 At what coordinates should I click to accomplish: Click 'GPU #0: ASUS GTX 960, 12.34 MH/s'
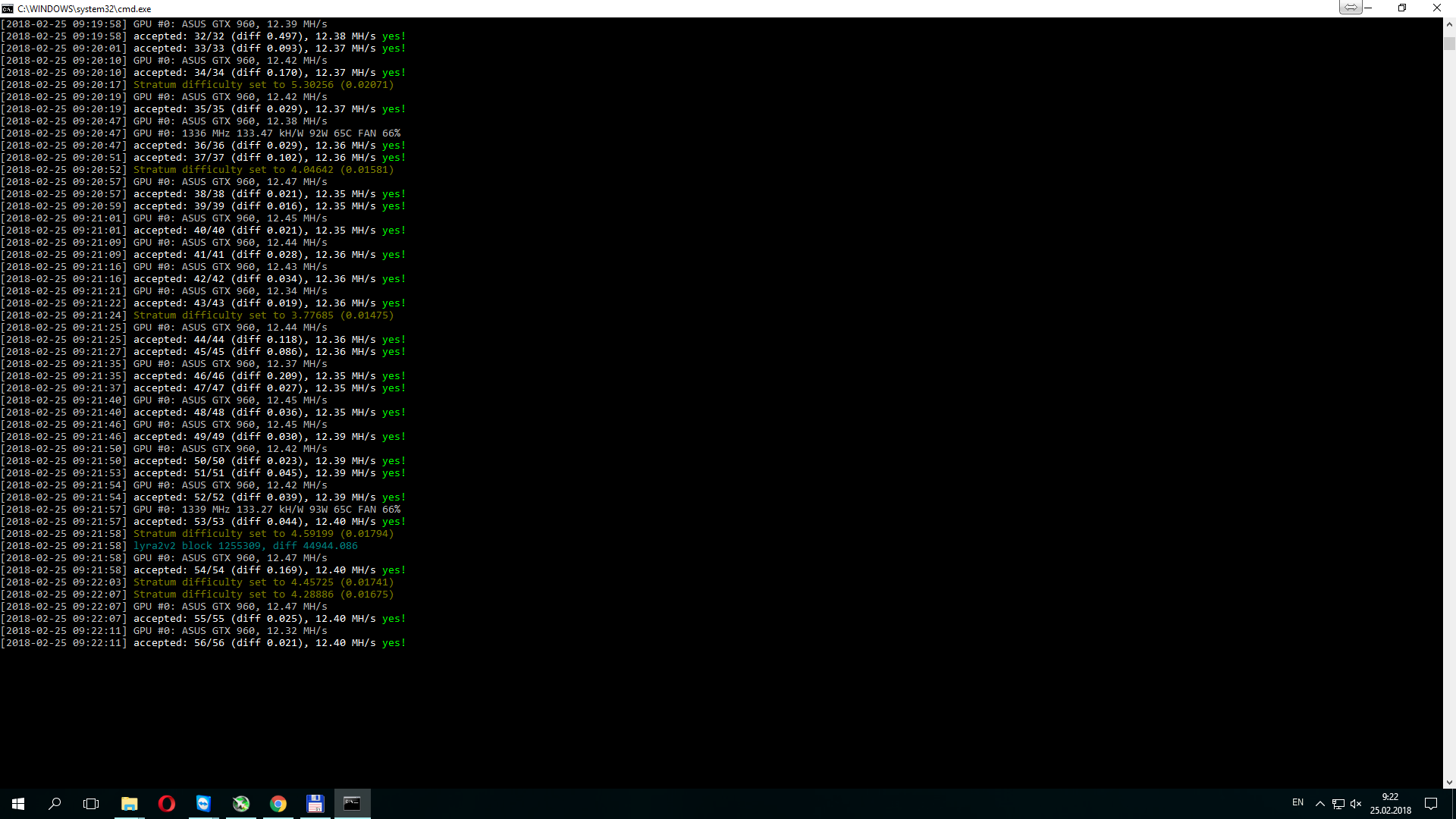coord(231,291)
